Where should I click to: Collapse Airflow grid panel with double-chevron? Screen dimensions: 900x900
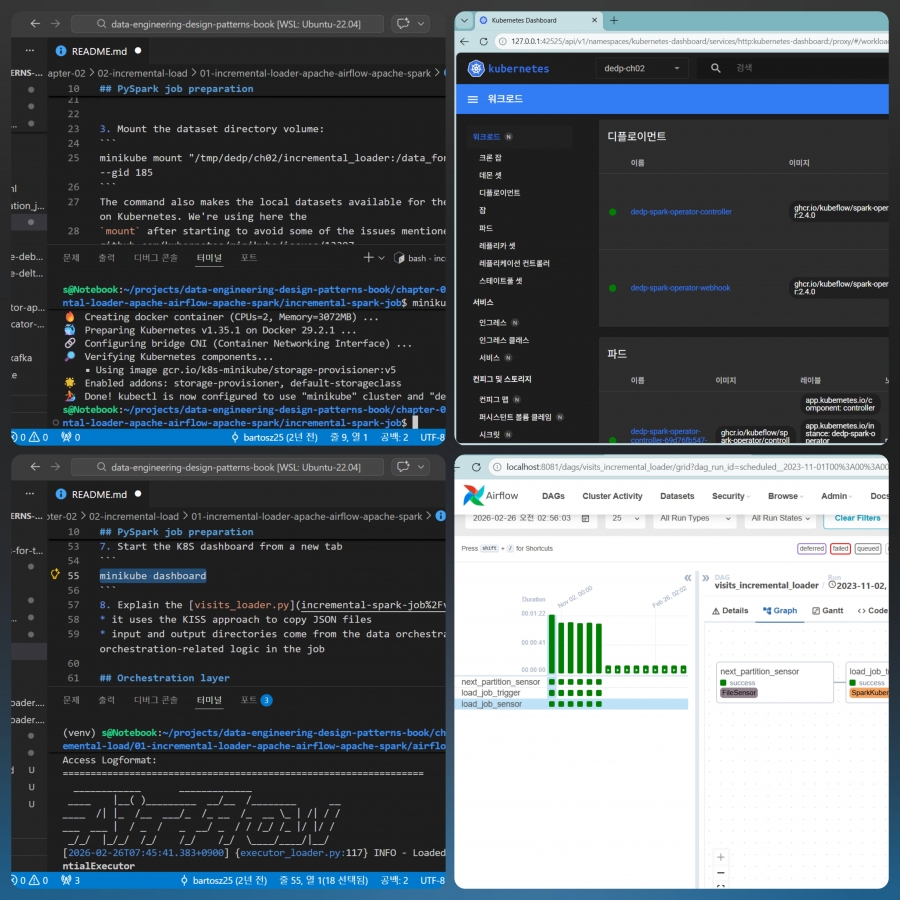coord(687,578)
